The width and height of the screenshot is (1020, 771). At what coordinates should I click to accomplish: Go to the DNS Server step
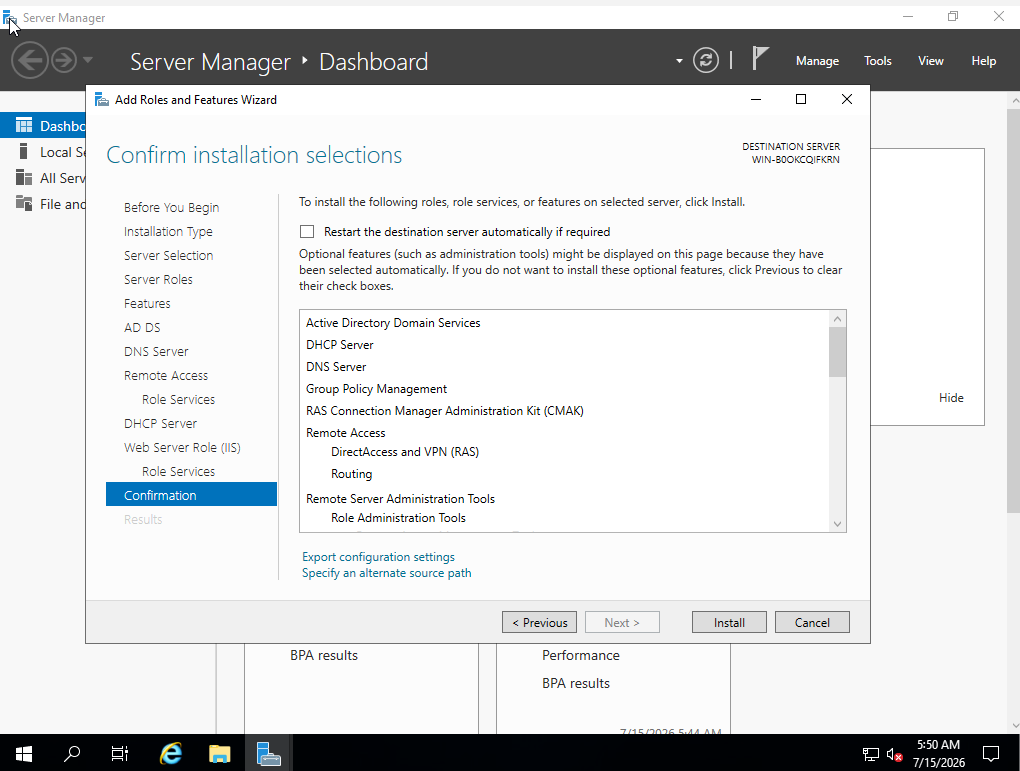click(x=156, y=352)
